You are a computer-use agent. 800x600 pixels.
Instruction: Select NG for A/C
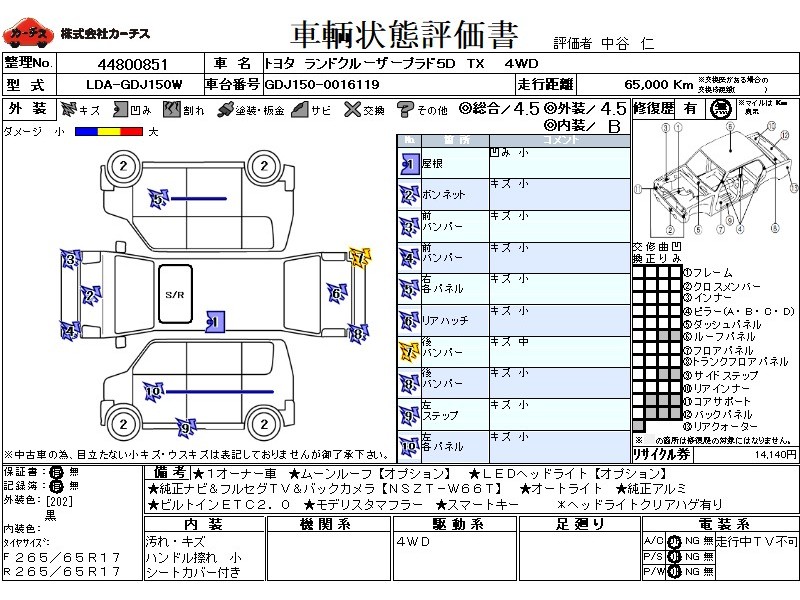pos(692,541)
